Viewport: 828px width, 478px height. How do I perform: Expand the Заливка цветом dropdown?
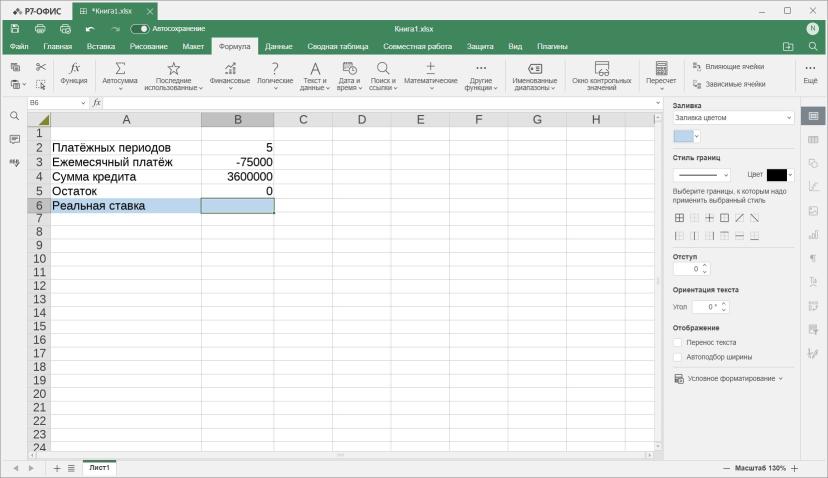733,118
